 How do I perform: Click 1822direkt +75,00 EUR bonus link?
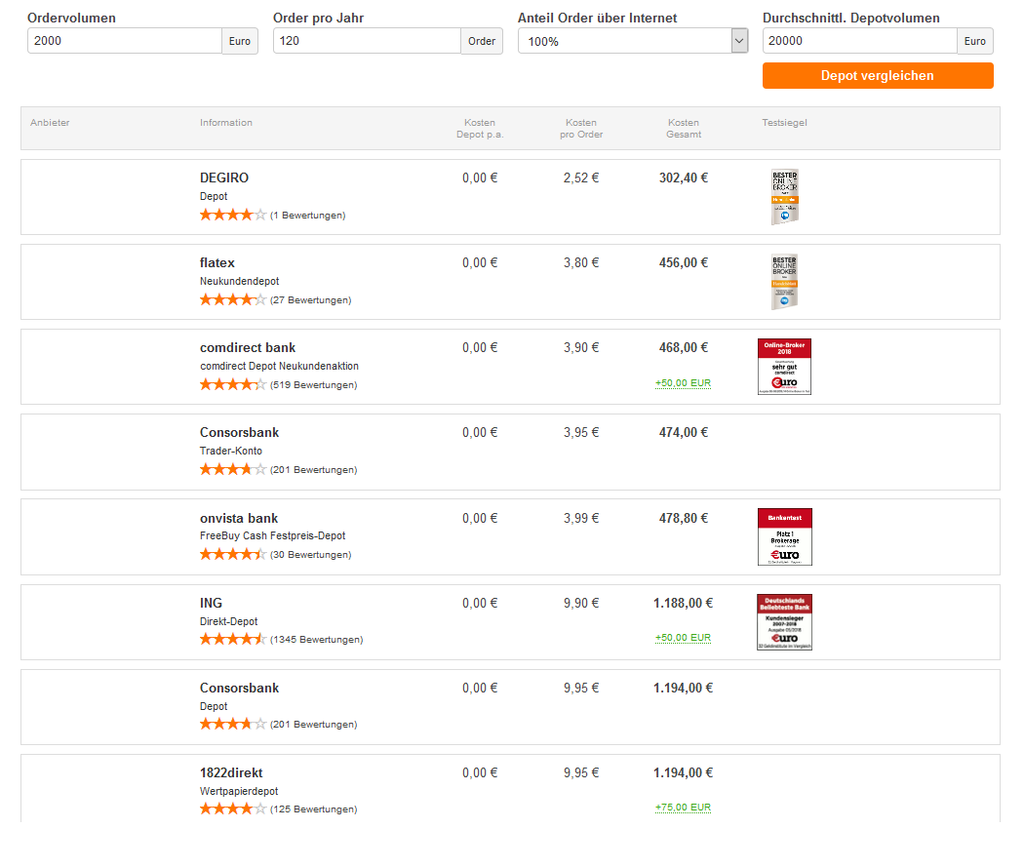coord(683,808)
